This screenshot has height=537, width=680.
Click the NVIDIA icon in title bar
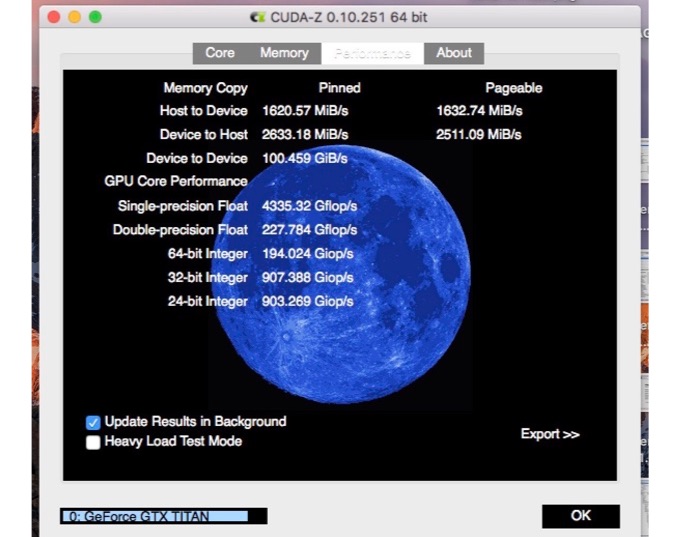click(x=257, y=17)
